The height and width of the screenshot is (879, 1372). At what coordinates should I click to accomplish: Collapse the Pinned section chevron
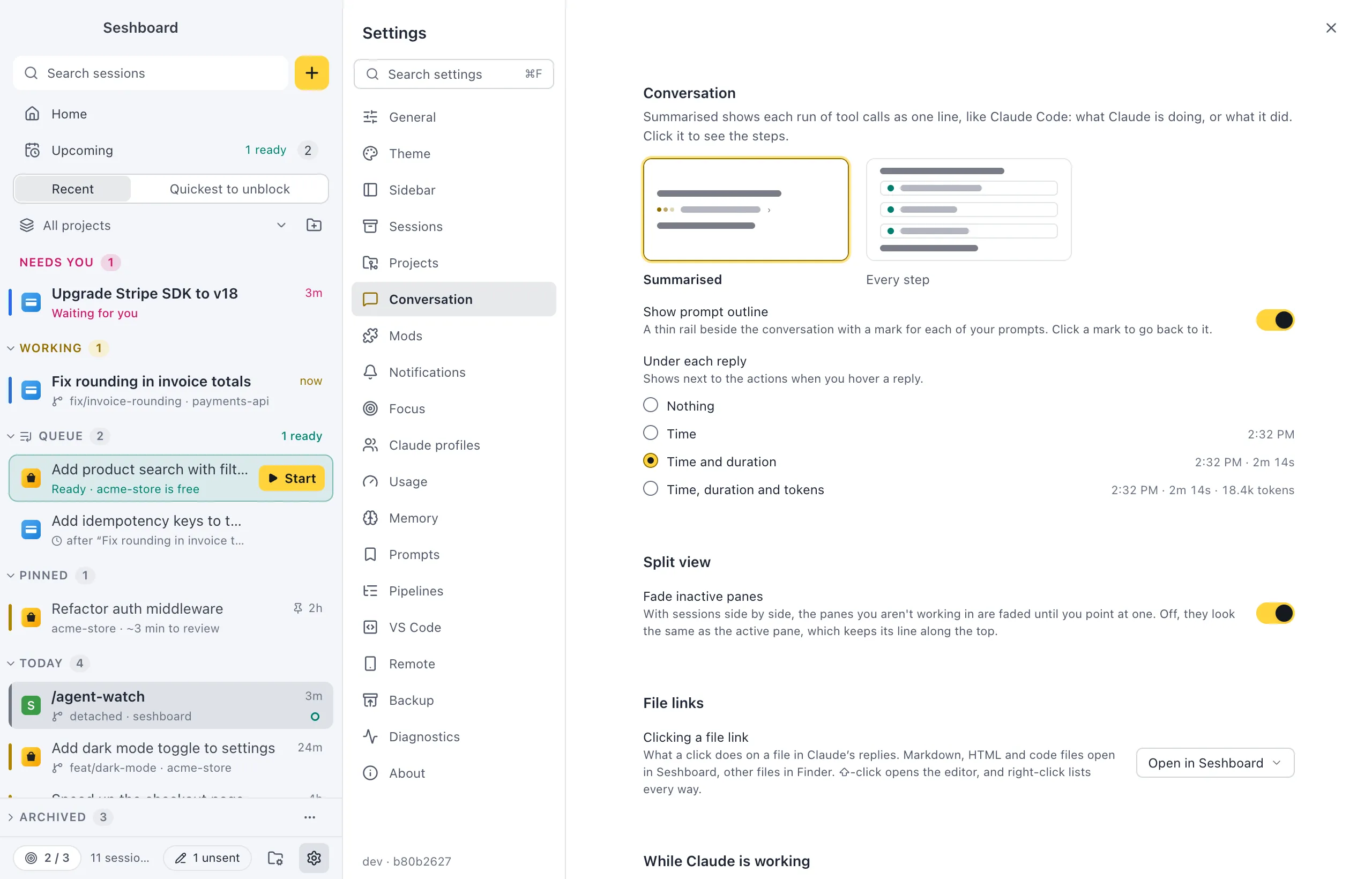click(10, 575)
